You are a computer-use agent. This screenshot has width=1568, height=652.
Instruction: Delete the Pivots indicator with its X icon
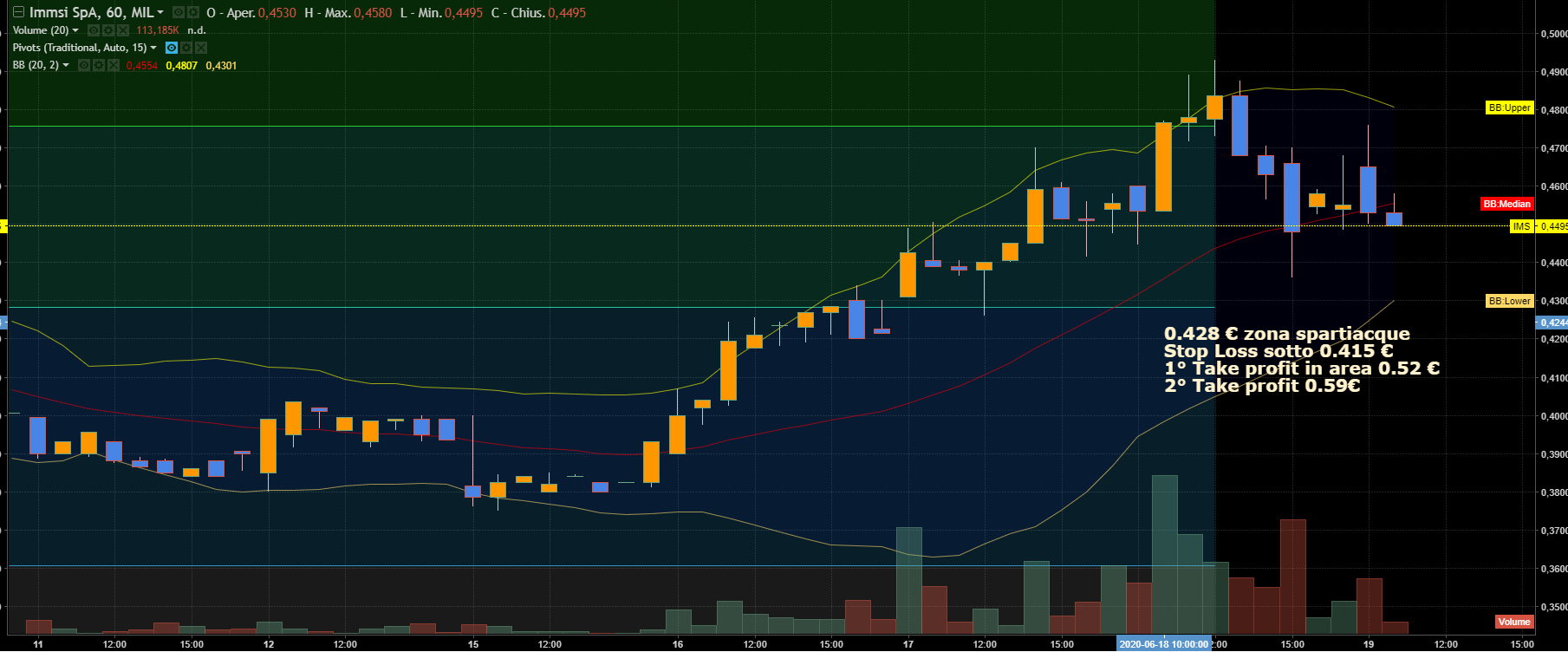(x=201, y=48)
